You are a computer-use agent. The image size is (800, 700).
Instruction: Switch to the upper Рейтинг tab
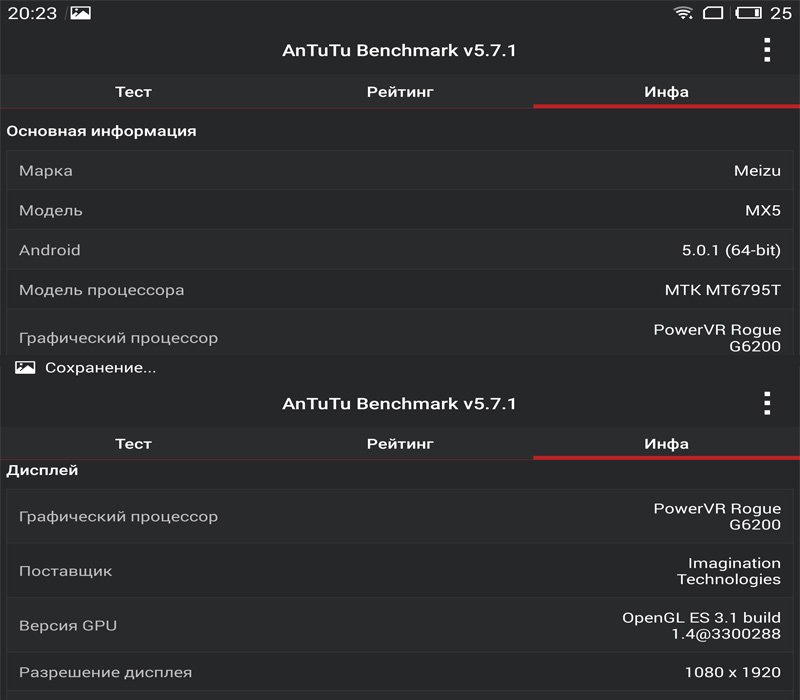pos(400,92)
